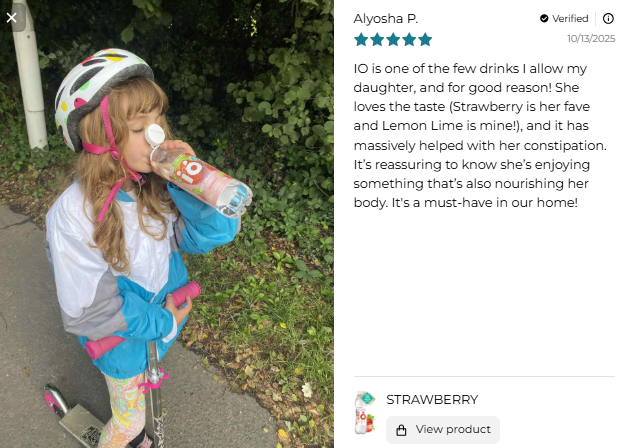Click the fourth rating star
The image size is (625, 448).
pyautogui.click(x=409, y=39)
